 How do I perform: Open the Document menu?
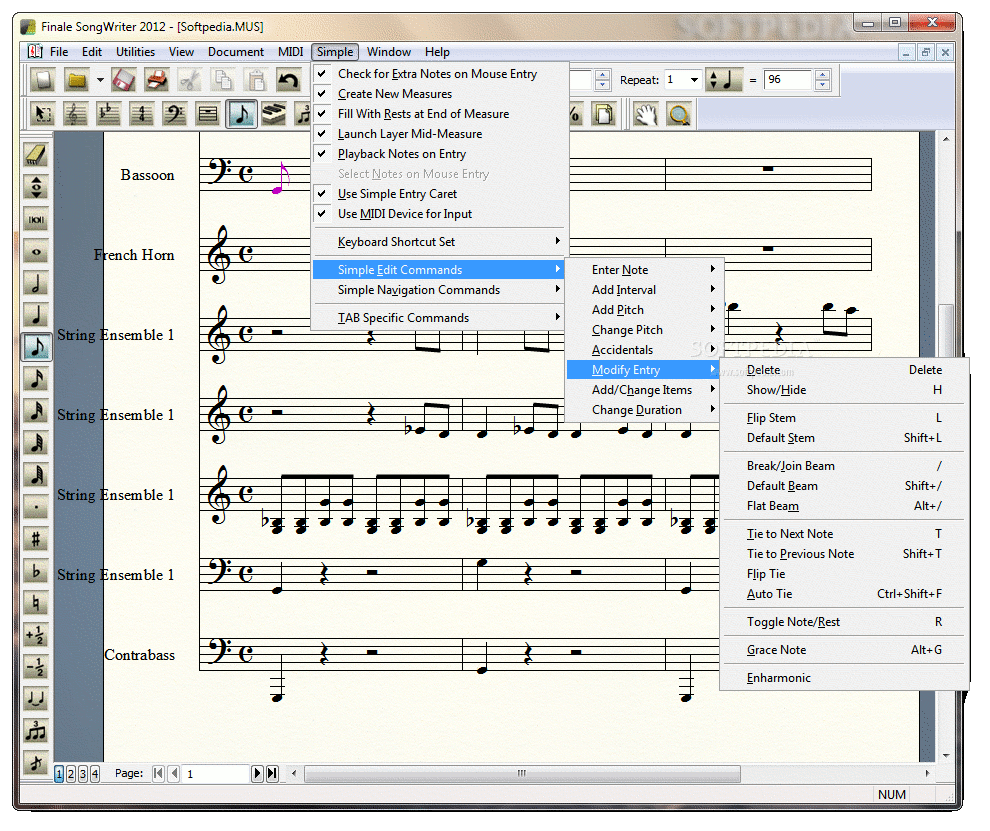236,52
